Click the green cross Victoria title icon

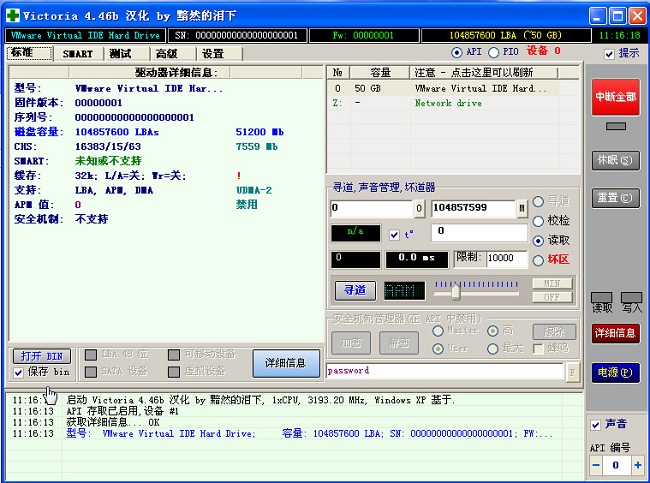[x=11, y=16]
